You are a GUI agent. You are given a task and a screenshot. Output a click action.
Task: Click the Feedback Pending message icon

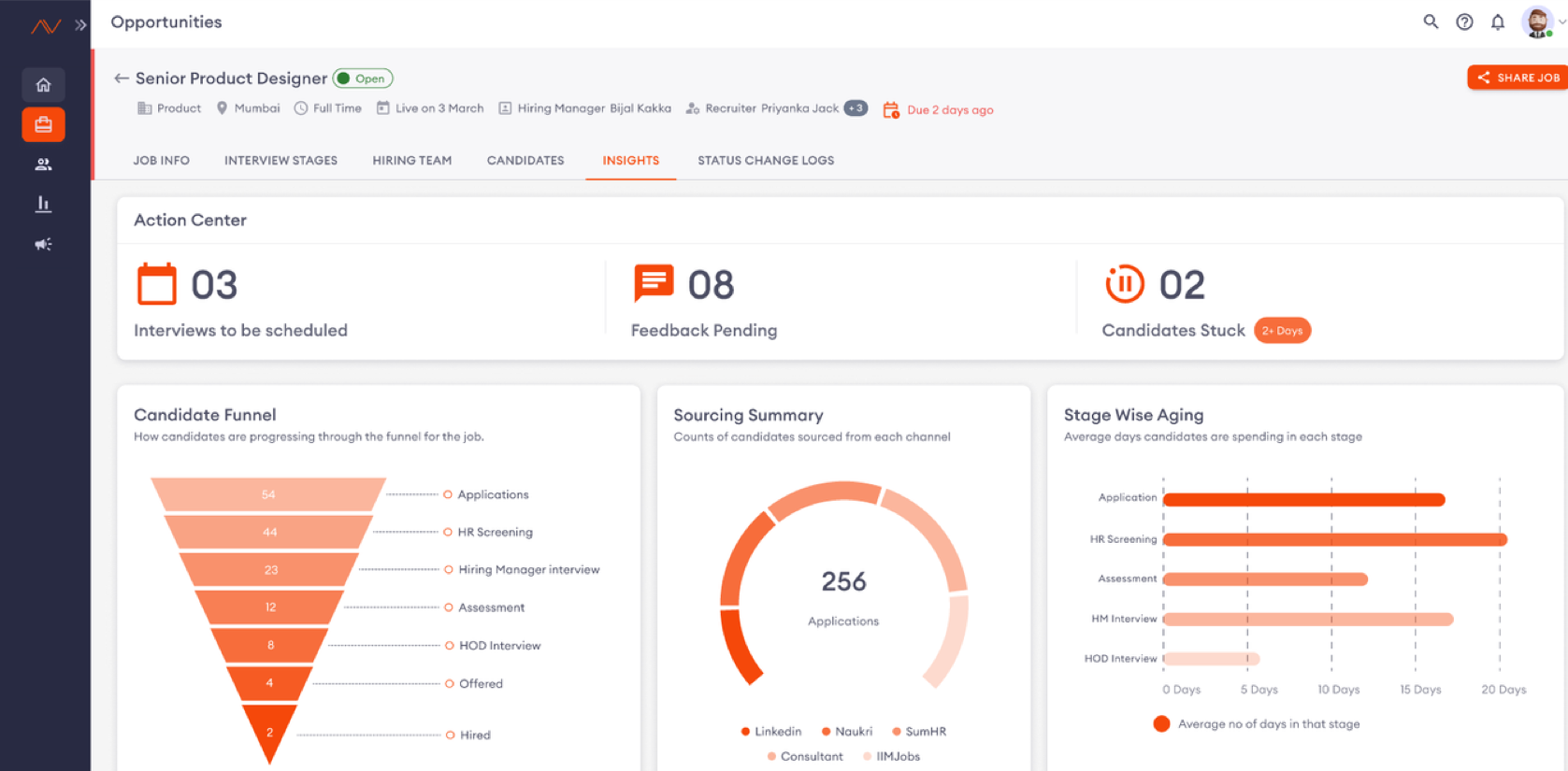tap(654, 283)
